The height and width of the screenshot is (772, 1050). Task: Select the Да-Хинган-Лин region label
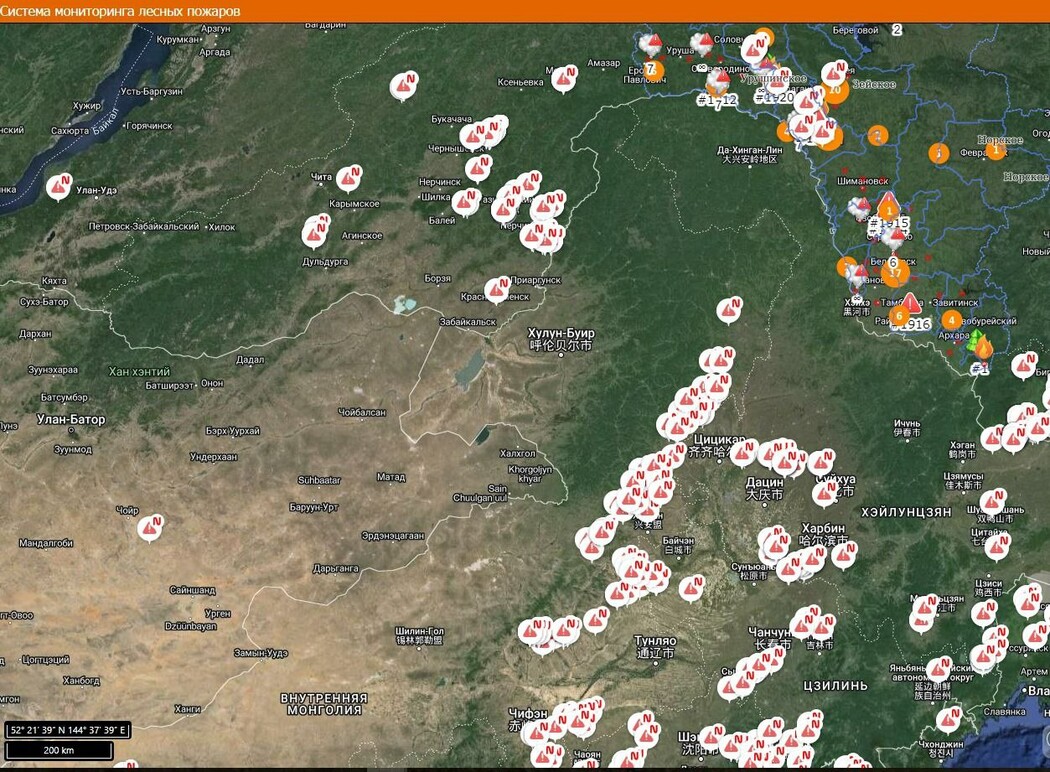(x=749, y=150)
